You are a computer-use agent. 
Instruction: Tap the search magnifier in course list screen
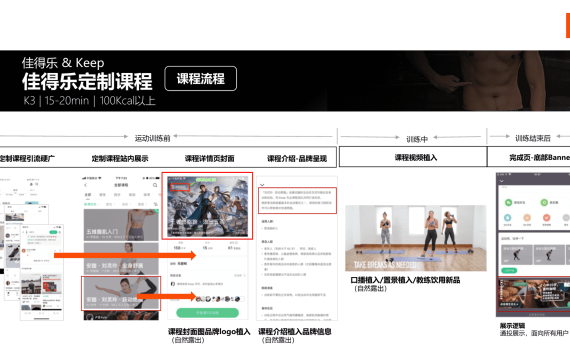pyautogui.click(x=155, y=185)
